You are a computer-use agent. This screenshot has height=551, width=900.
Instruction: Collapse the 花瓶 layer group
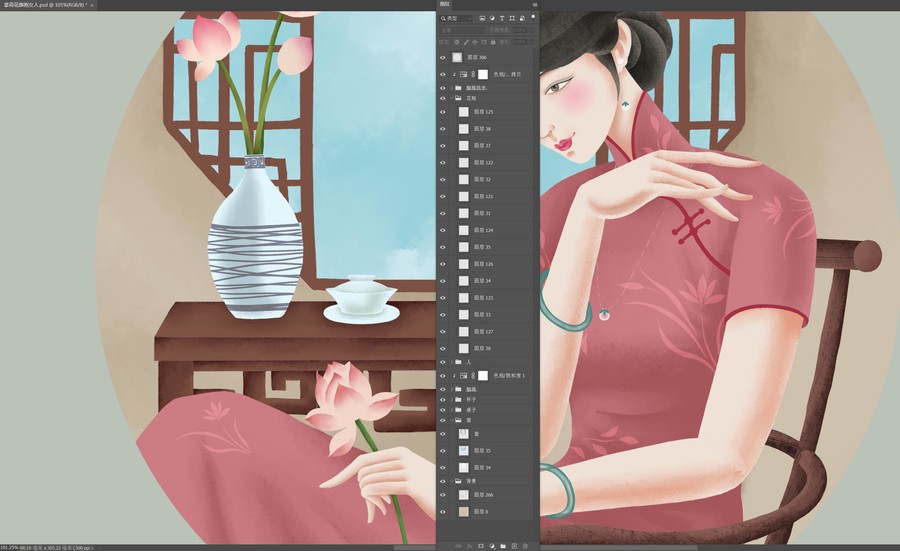(452, 98)
